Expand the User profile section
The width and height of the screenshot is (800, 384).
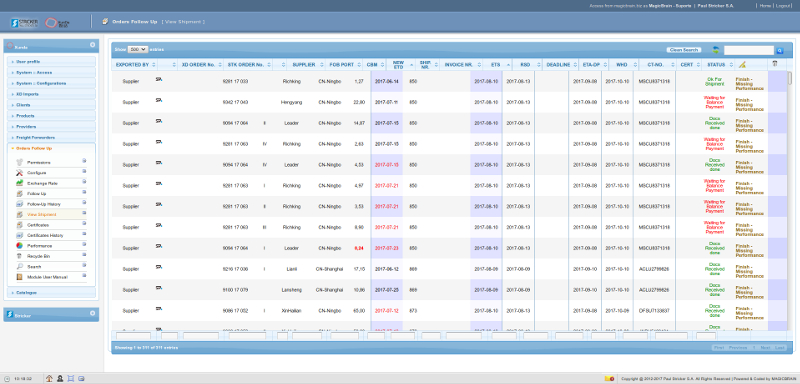click(x=51, y=61)
